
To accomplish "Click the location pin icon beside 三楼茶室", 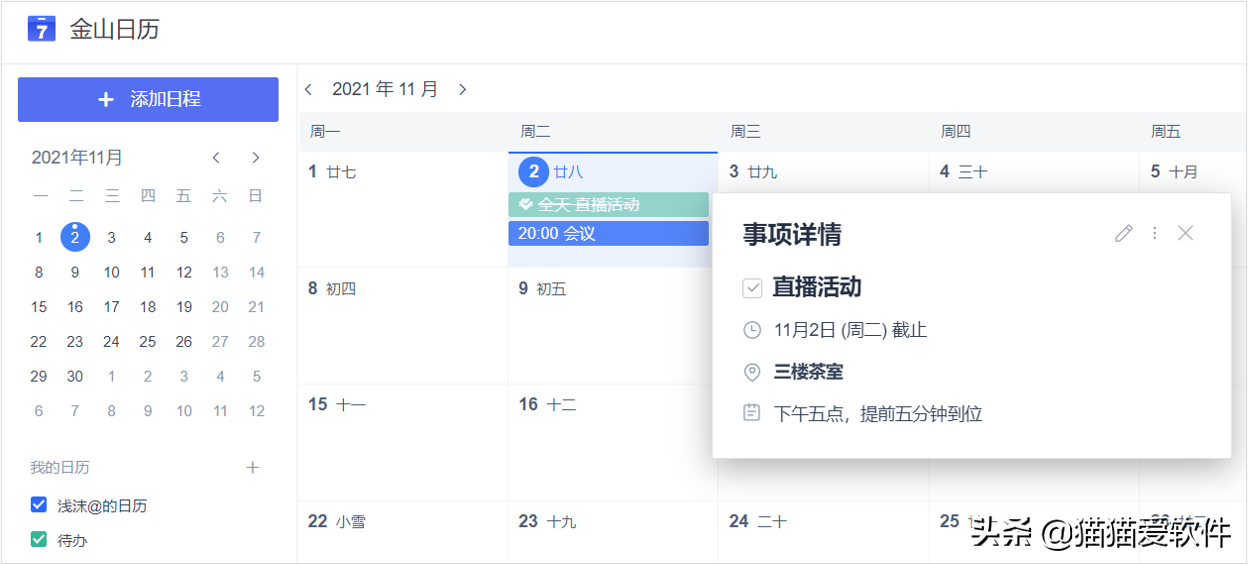I will pyautogui.click(x=752, y=372).
